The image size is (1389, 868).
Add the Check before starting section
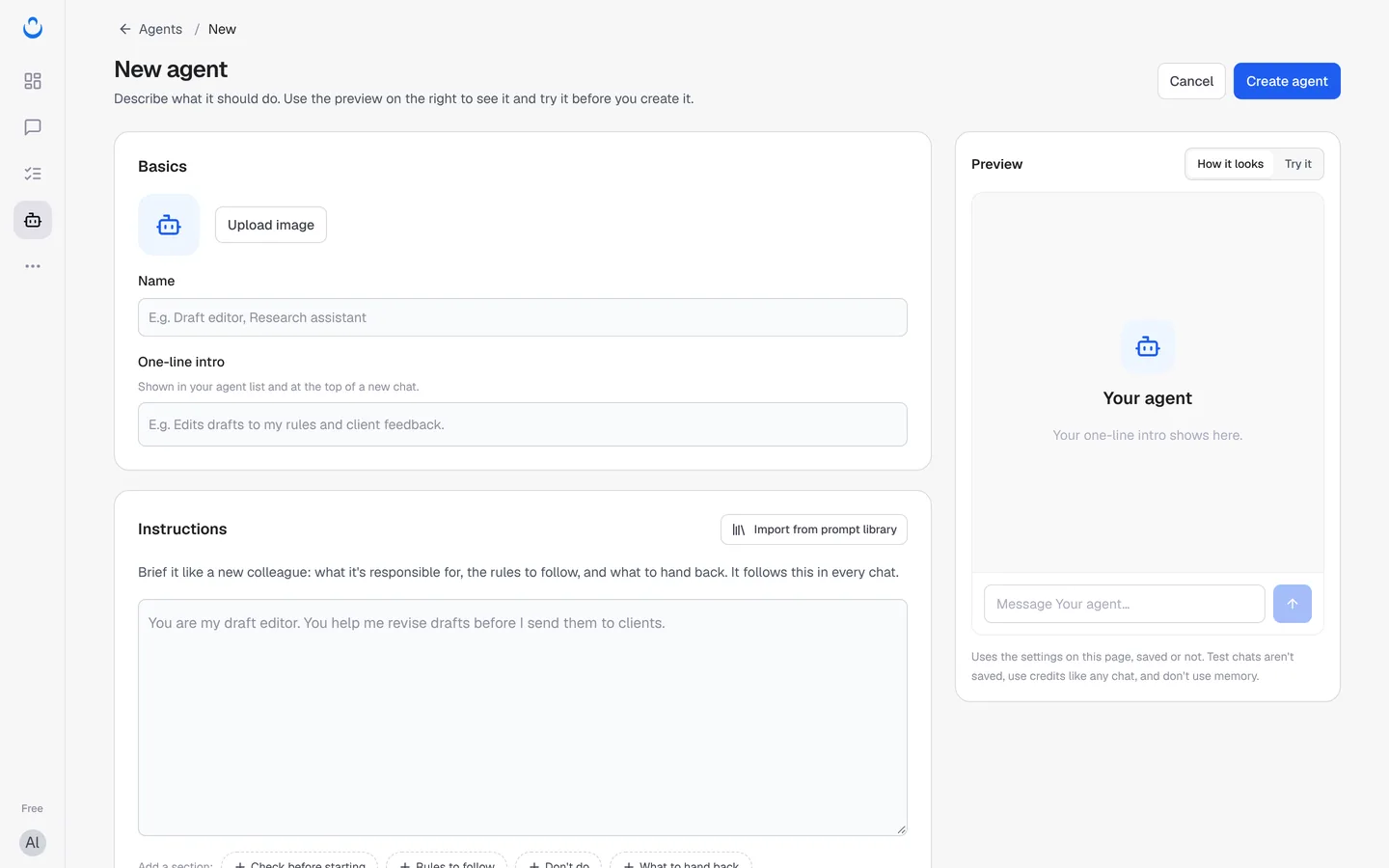point(299,862)
